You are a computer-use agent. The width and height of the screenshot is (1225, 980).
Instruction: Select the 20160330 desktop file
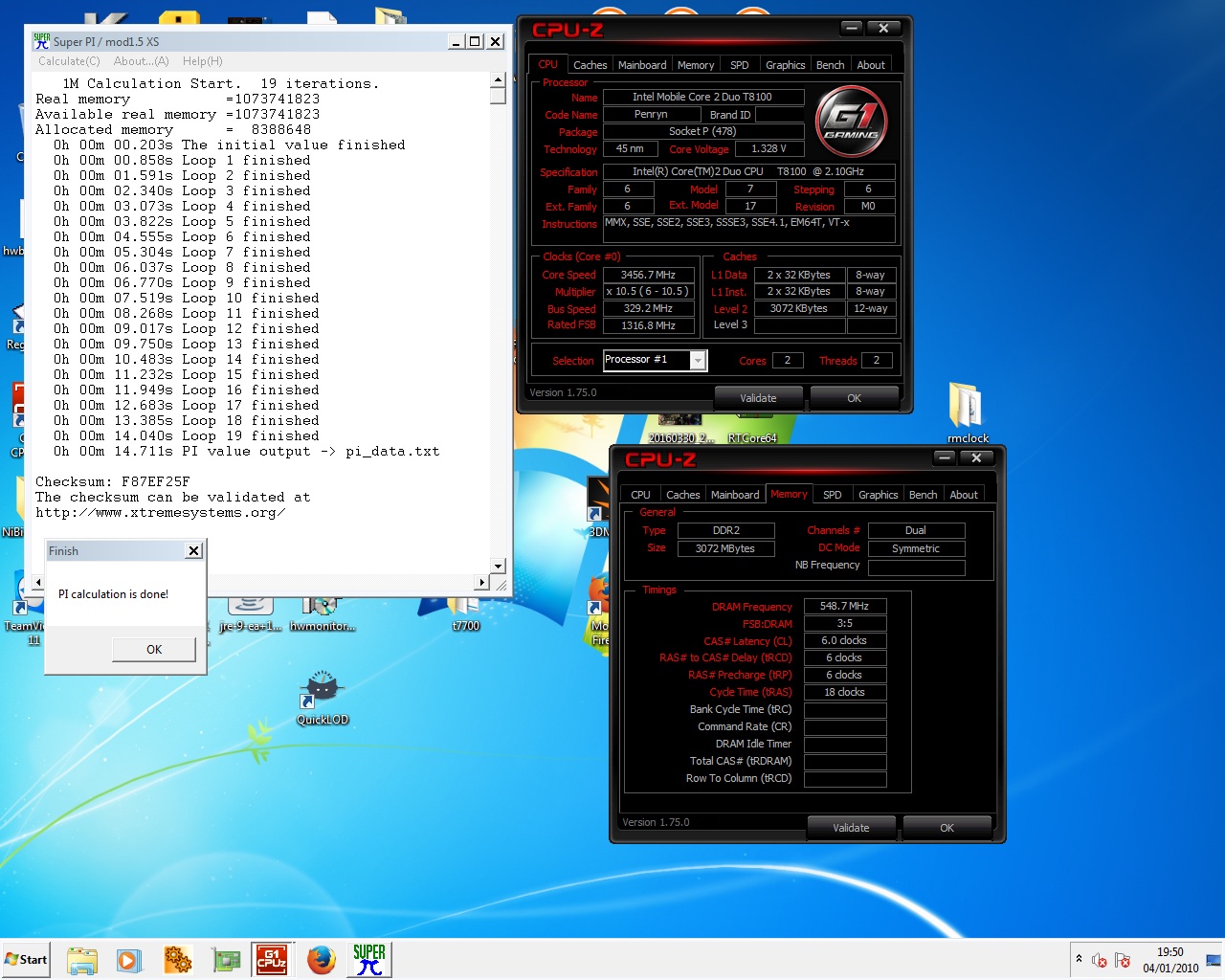coord(680,431)
